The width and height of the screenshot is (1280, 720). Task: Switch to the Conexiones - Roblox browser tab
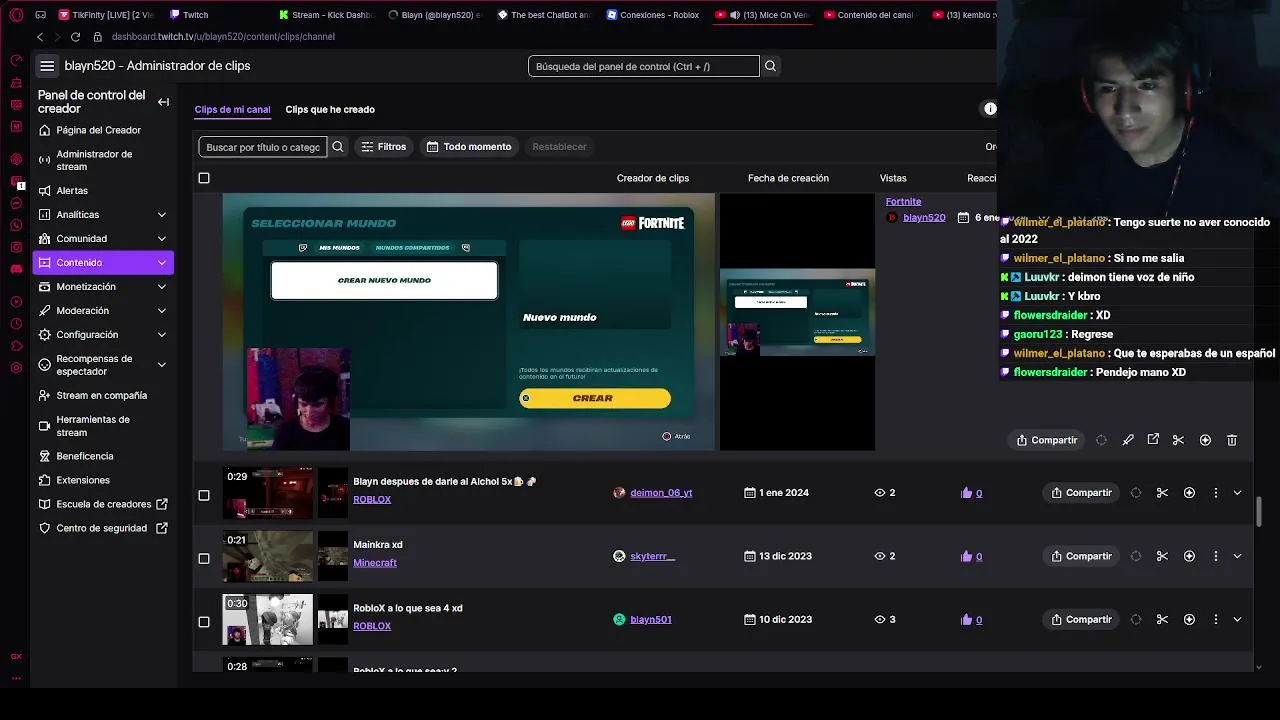[653, 15]
